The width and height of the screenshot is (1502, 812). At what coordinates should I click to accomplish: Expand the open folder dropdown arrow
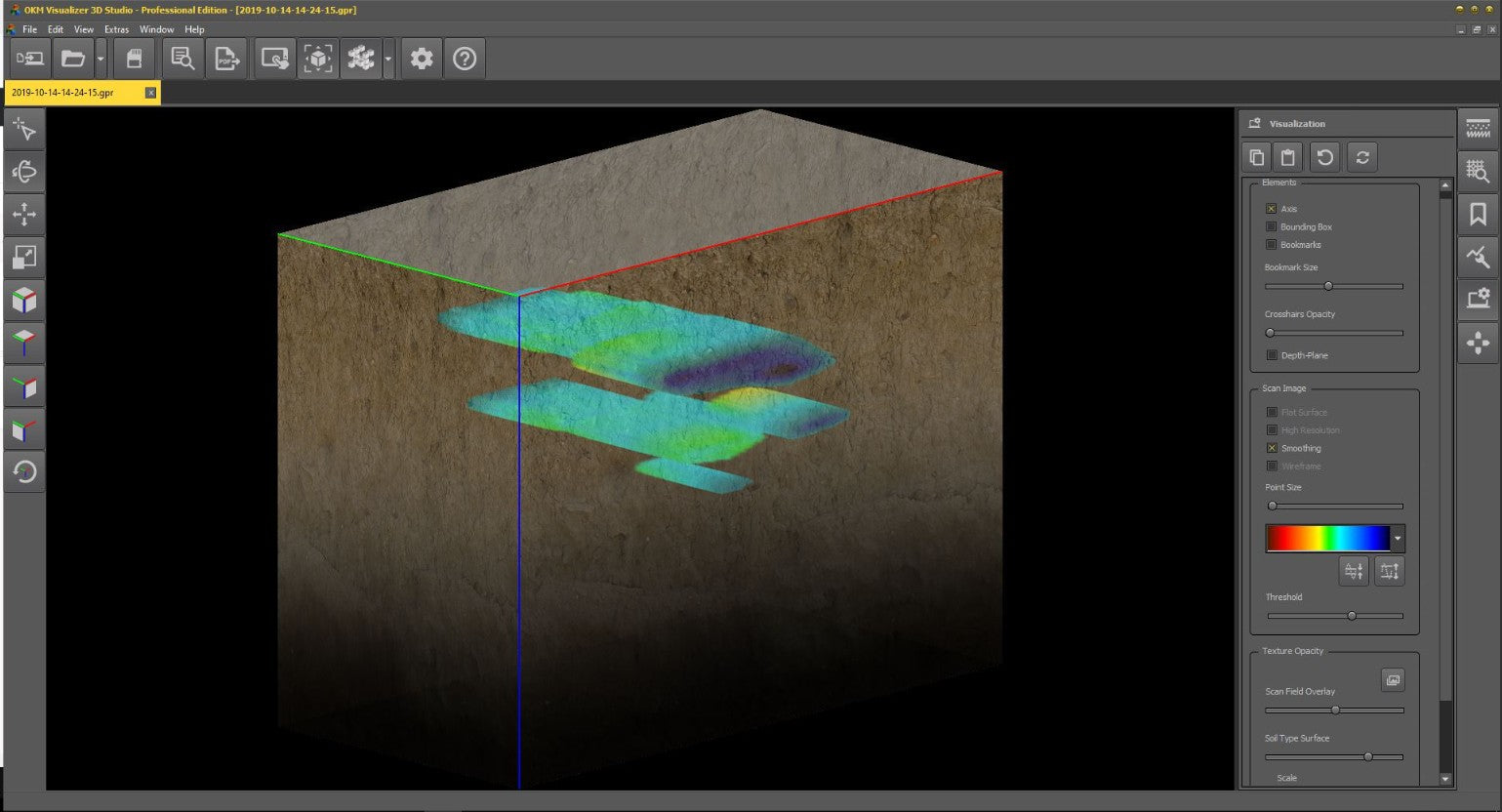(x=101, y=60)
